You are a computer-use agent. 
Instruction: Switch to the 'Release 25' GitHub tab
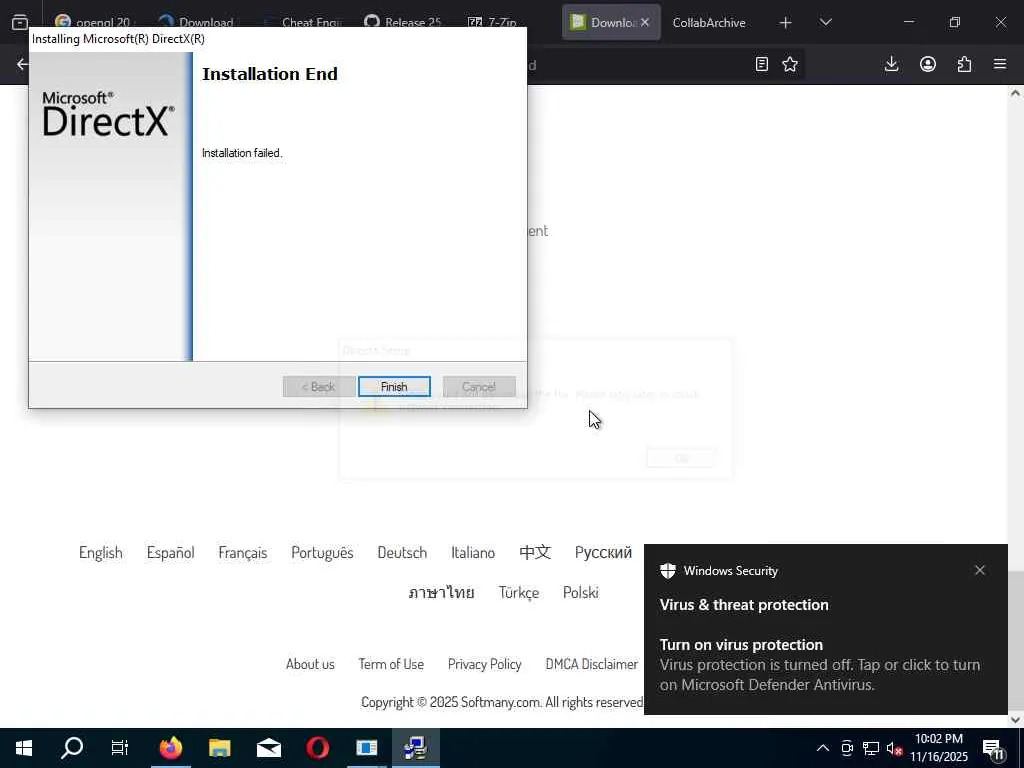tap(405, 22)
